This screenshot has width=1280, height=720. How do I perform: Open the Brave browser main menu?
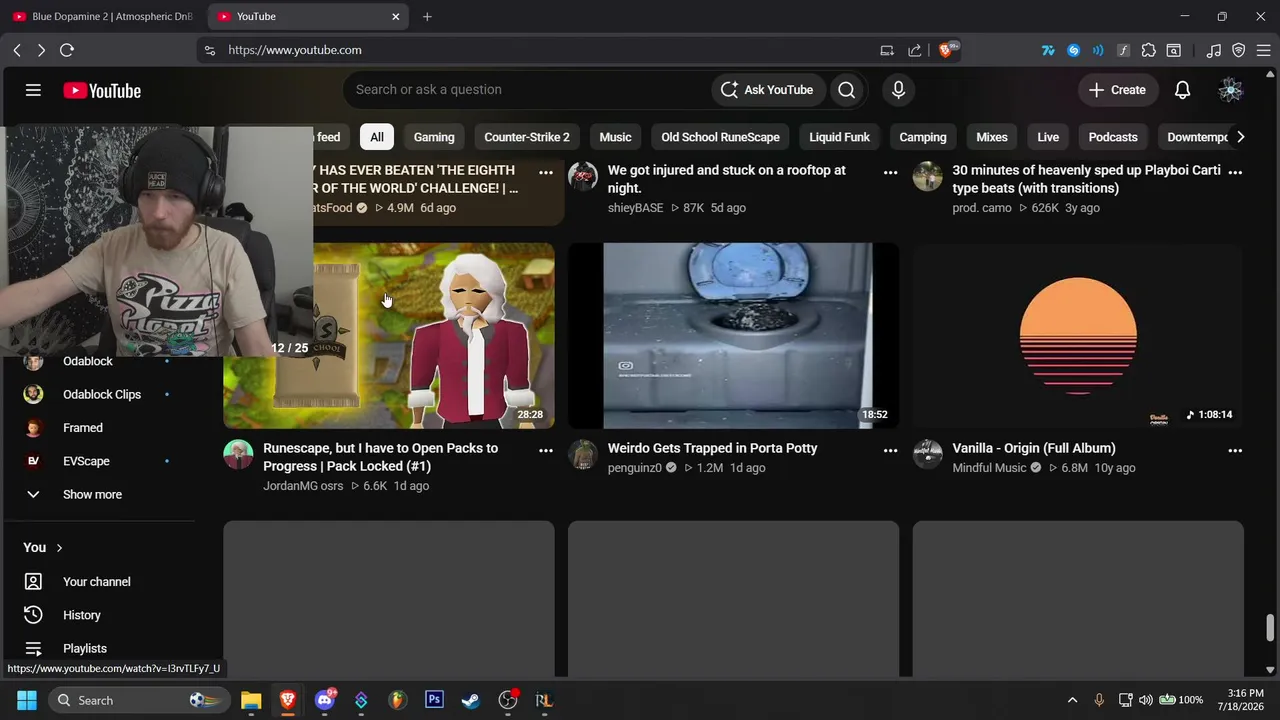[1262, 50]
